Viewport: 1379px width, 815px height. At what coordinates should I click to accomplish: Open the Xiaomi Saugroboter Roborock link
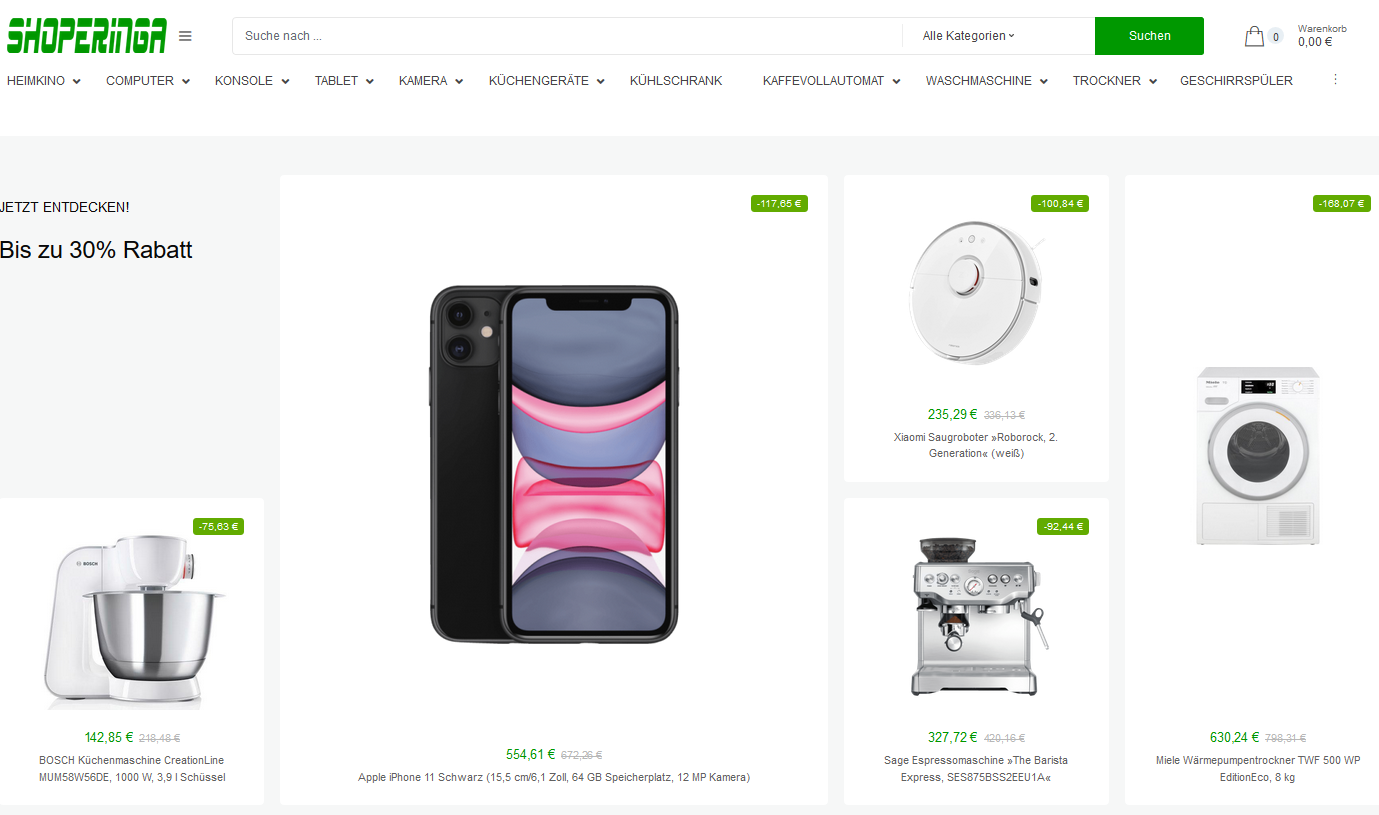pyautogui.click(x=975, y=445)
